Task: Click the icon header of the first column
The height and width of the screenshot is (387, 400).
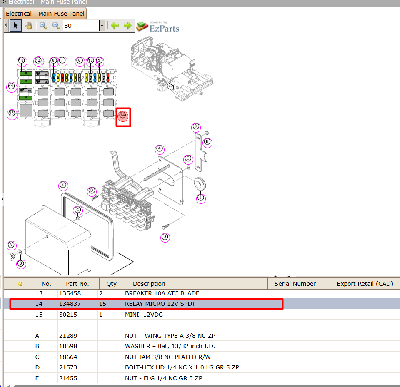Action: pyautogui.click(x=20, y=284)
